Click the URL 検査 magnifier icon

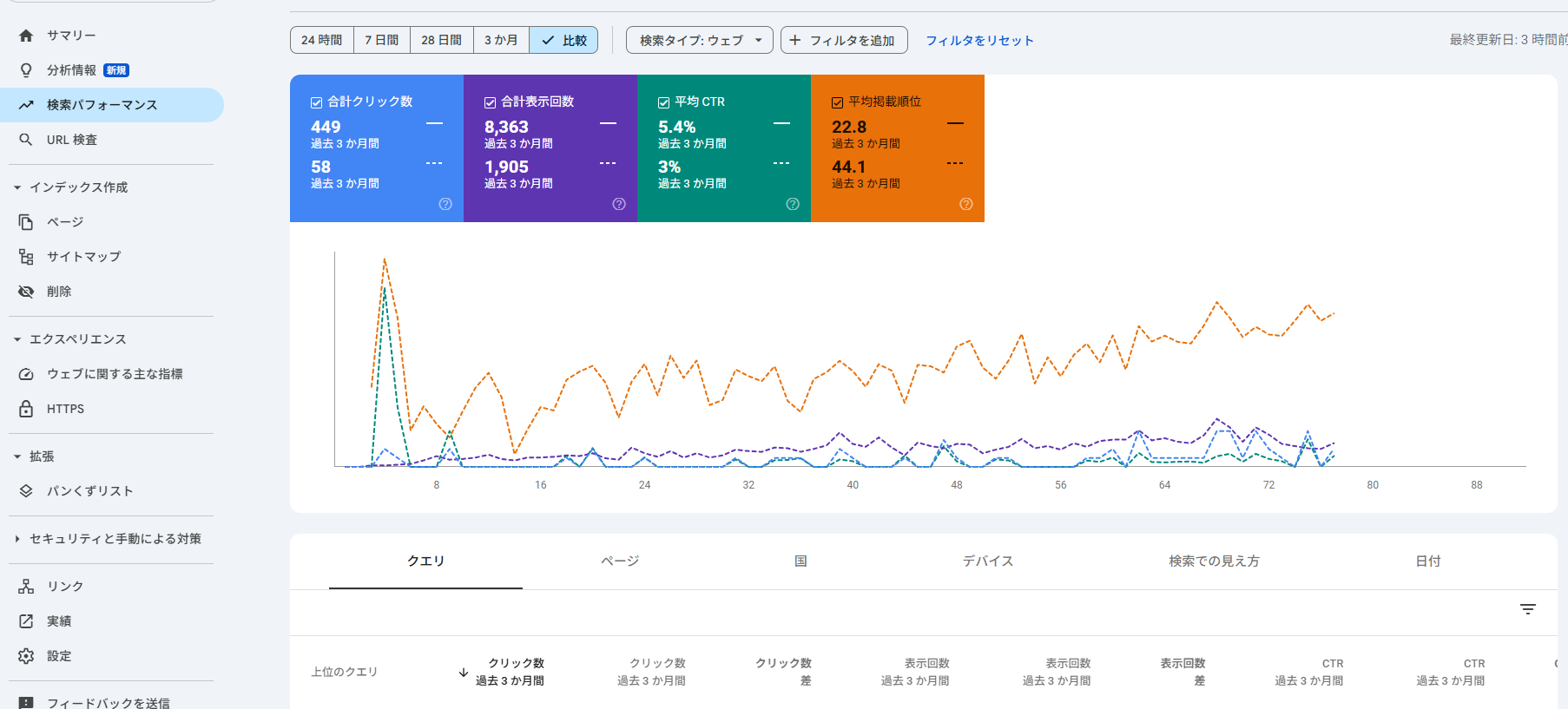26,140
